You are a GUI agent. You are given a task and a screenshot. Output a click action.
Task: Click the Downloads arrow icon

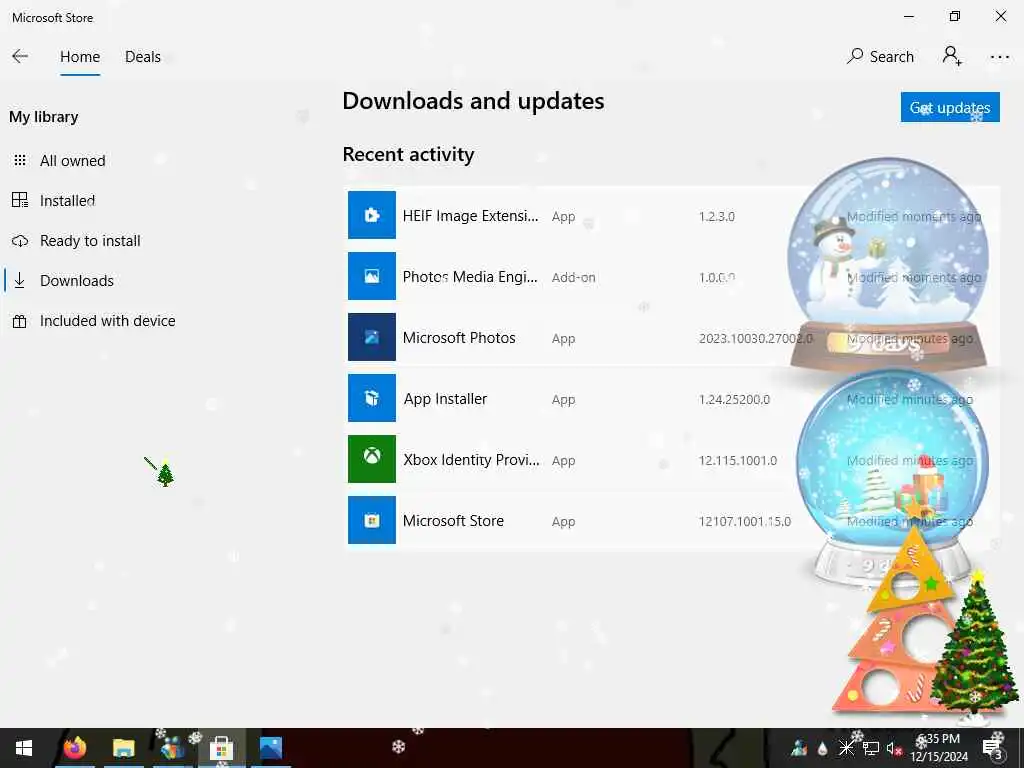[x=20, y=281]
